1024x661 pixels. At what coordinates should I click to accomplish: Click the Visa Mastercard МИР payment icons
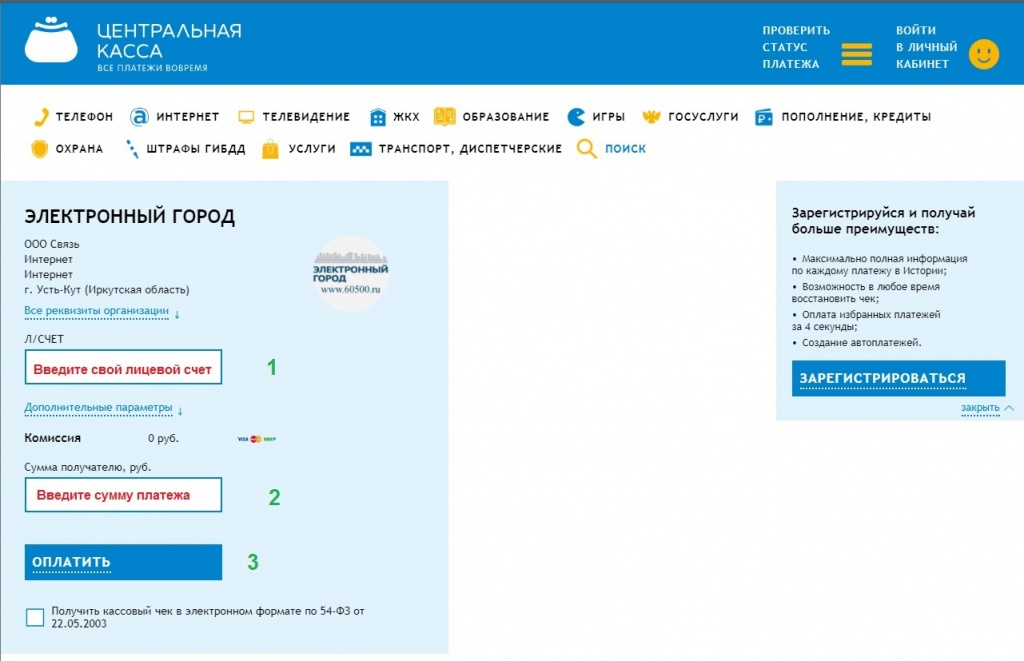pyautogui.click(x=257, y=439)
